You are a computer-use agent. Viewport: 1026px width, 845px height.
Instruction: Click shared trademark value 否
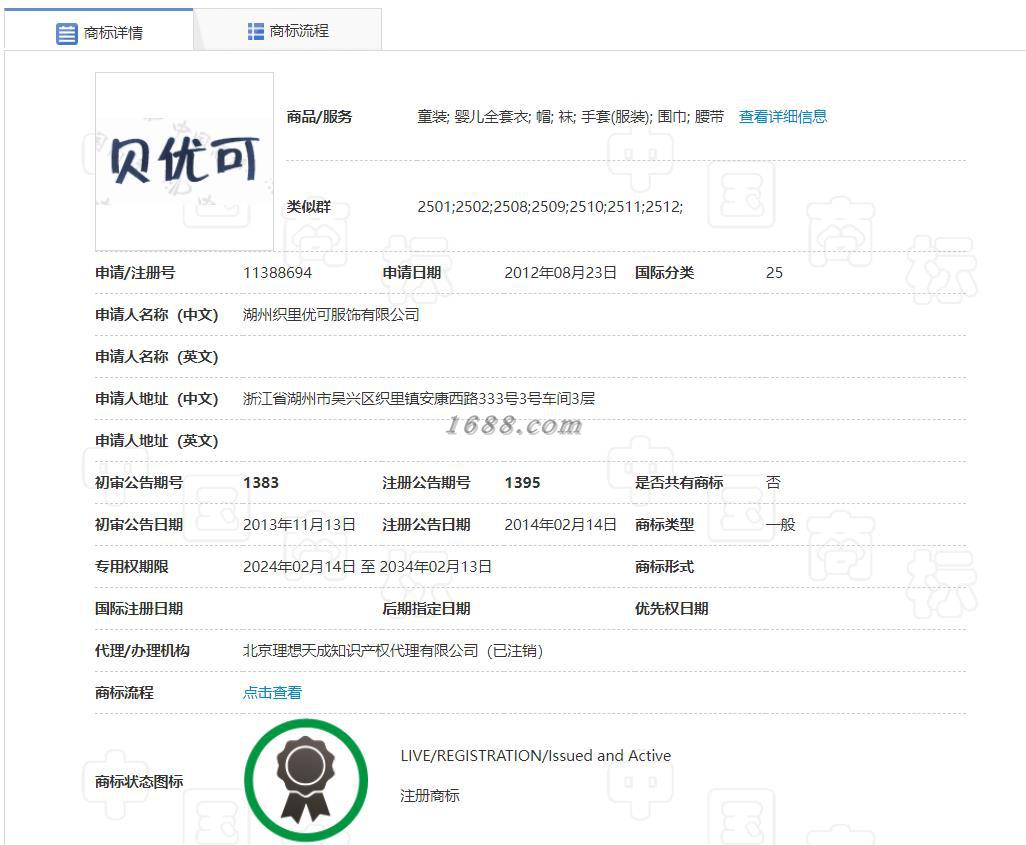(x=773, y=482)
